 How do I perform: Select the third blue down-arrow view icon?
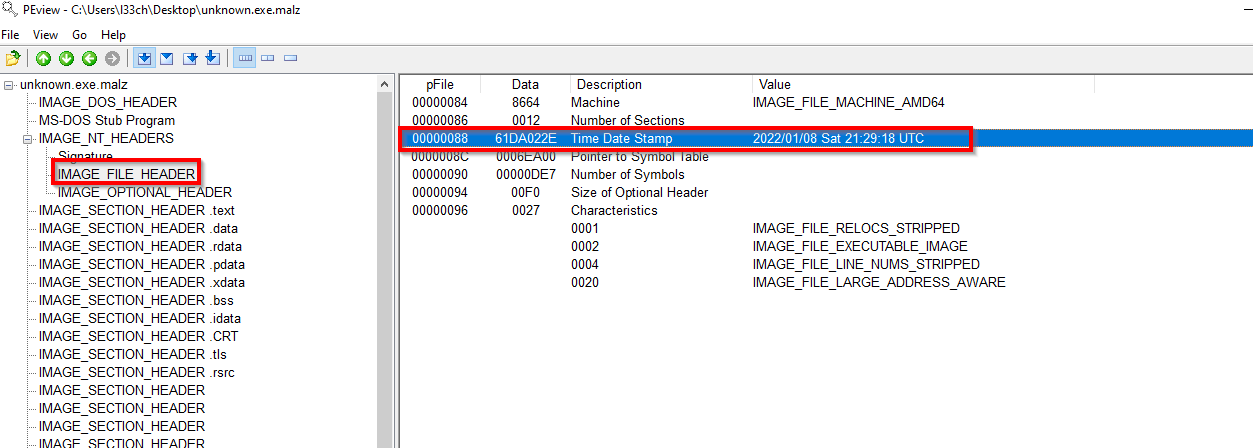[190, 58]
